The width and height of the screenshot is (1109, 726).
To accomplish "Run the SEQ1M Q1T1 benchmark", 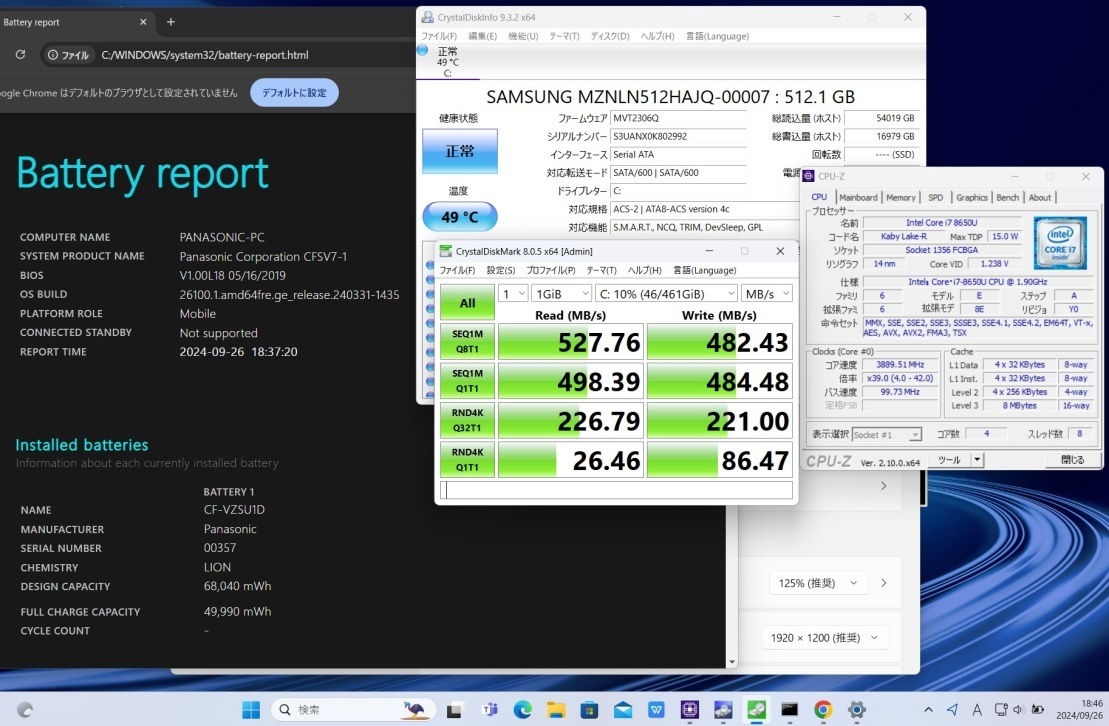I will pyautogui.click(x=468, y=381).
